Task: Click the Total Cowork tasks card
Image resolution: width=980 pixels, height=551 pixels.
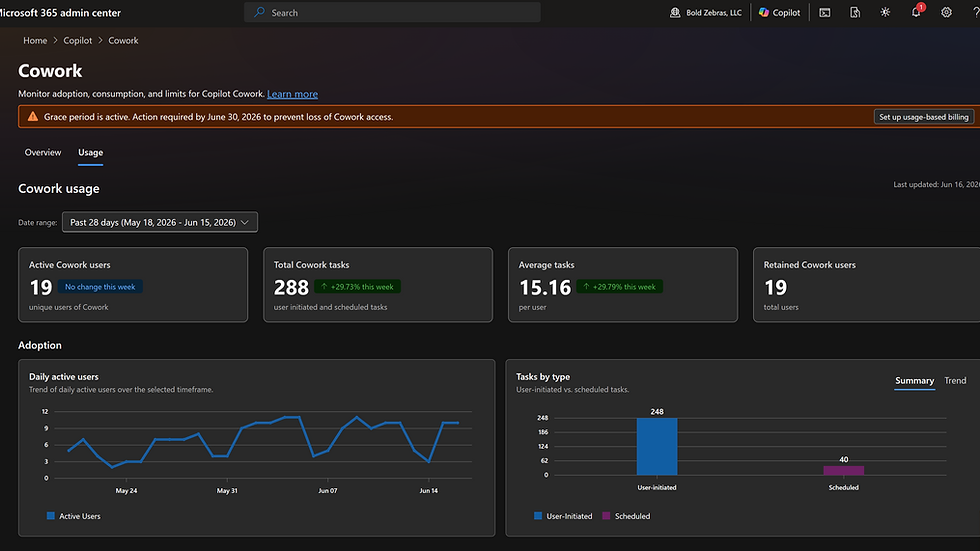Action: coord(378,285)
